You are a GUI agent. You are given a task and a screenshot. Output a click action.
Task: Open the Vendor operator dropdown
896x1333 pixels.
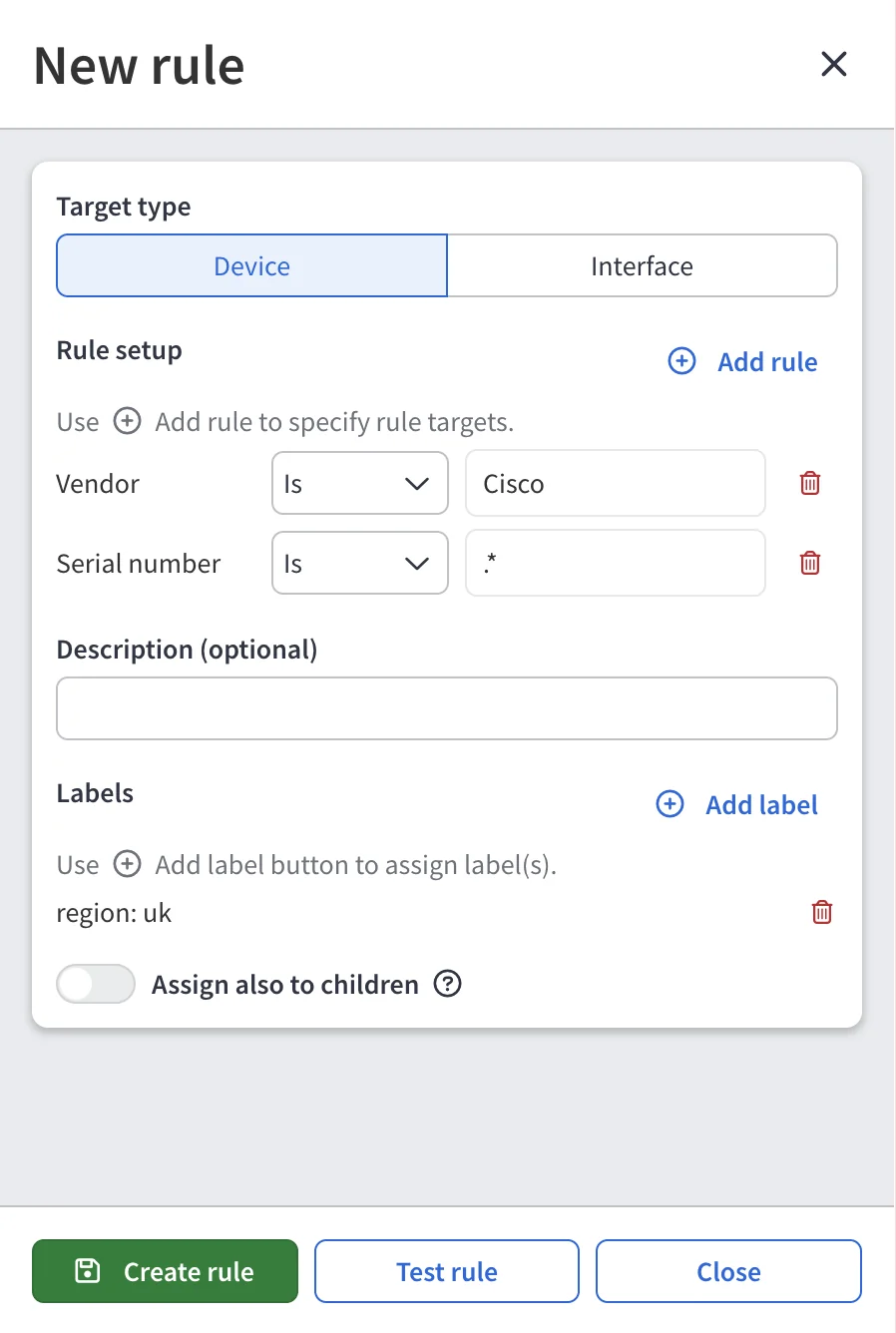click(x=360, y=483)
